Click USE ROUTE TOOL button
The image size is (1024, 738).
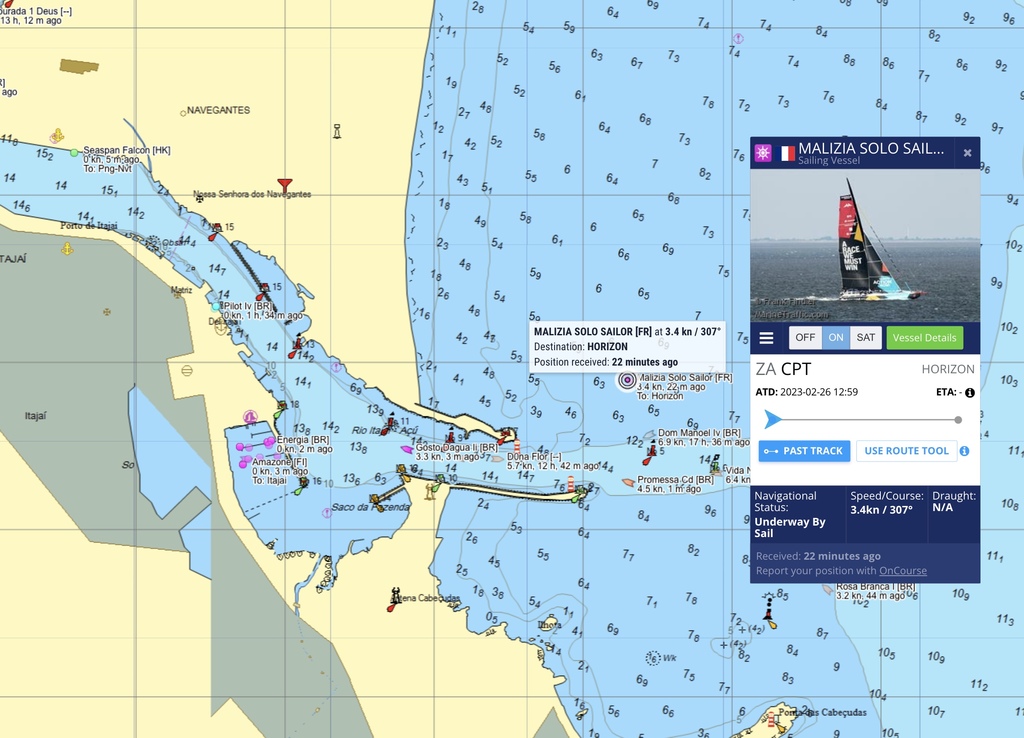click(x=906, y=451)
